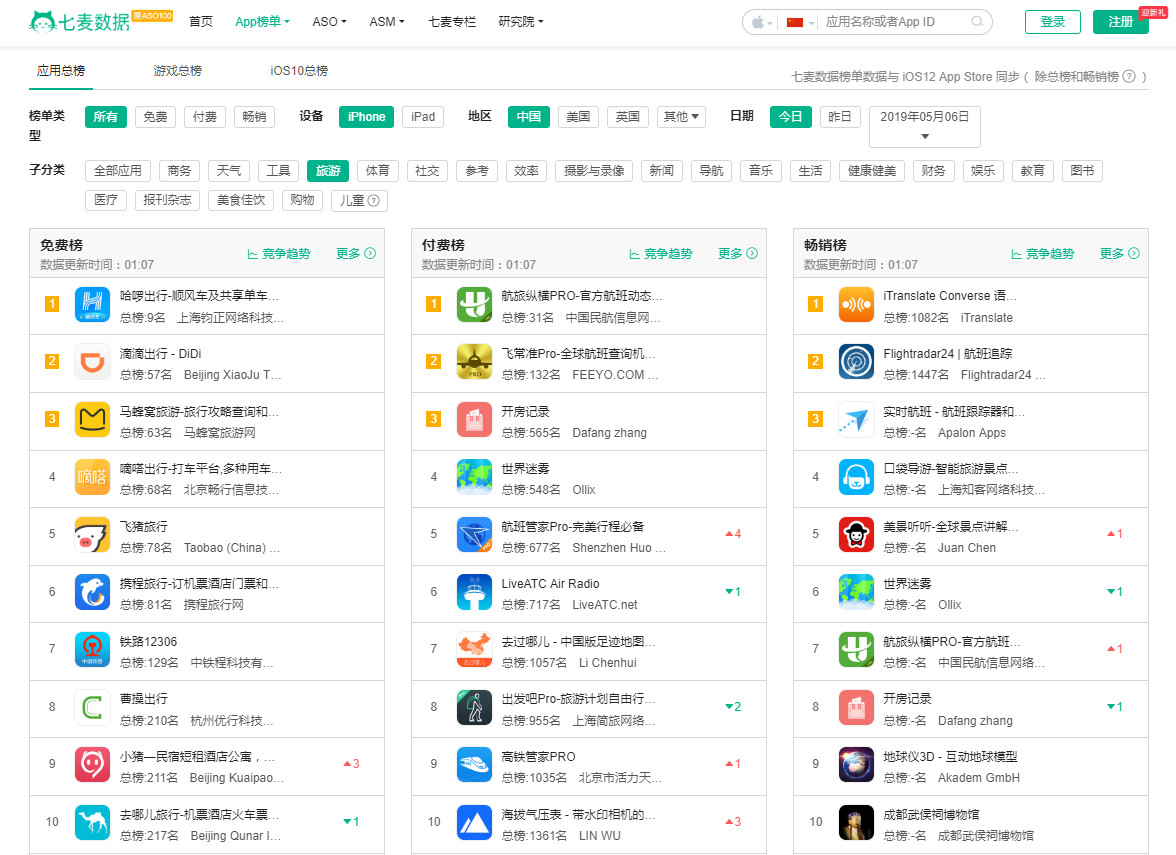Click the search magnifier icon
The height and width of the screenshot is (855, 1176).
(976, 22)
